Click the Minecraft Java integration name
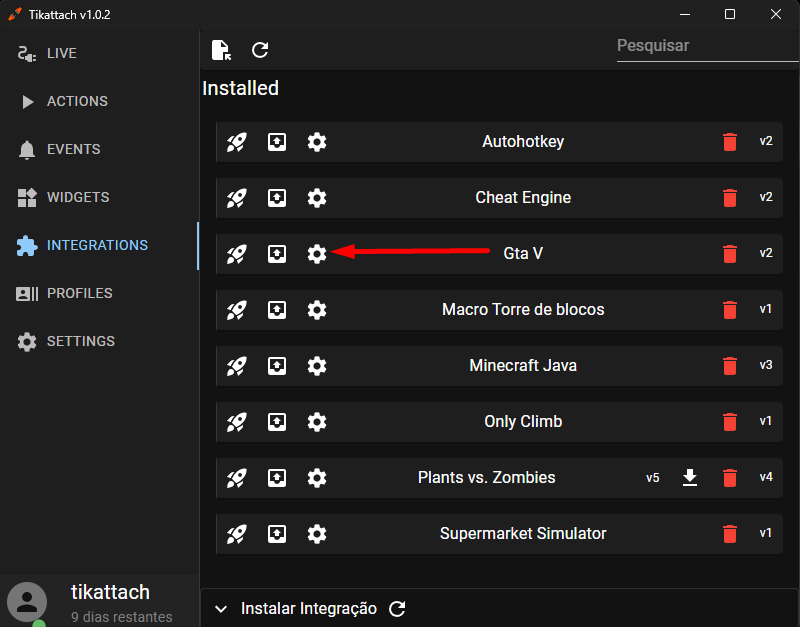Viewport: 800px width, 627px height. (x=523, y=366)
